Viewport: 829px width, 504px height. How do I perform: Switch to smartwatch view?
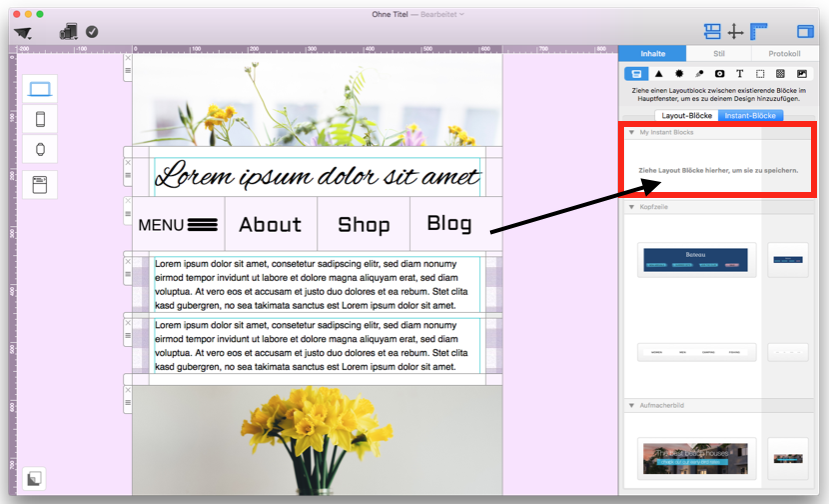tap(40, 149)
